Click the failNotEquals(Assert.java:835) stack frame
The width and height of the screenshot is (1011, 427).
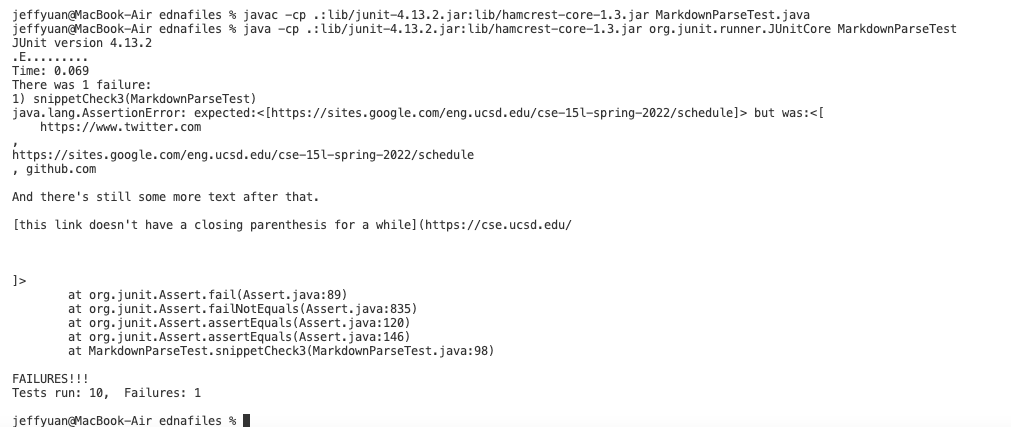[242, 309]
